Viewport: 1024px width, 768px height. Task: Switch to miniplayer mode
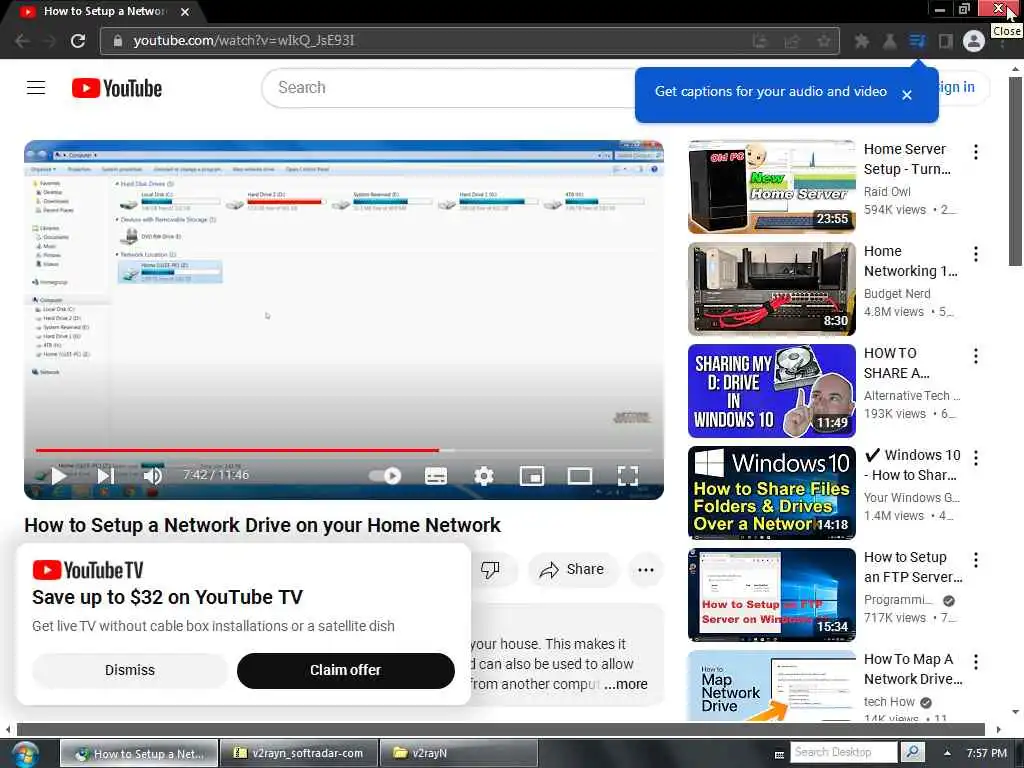532,475
